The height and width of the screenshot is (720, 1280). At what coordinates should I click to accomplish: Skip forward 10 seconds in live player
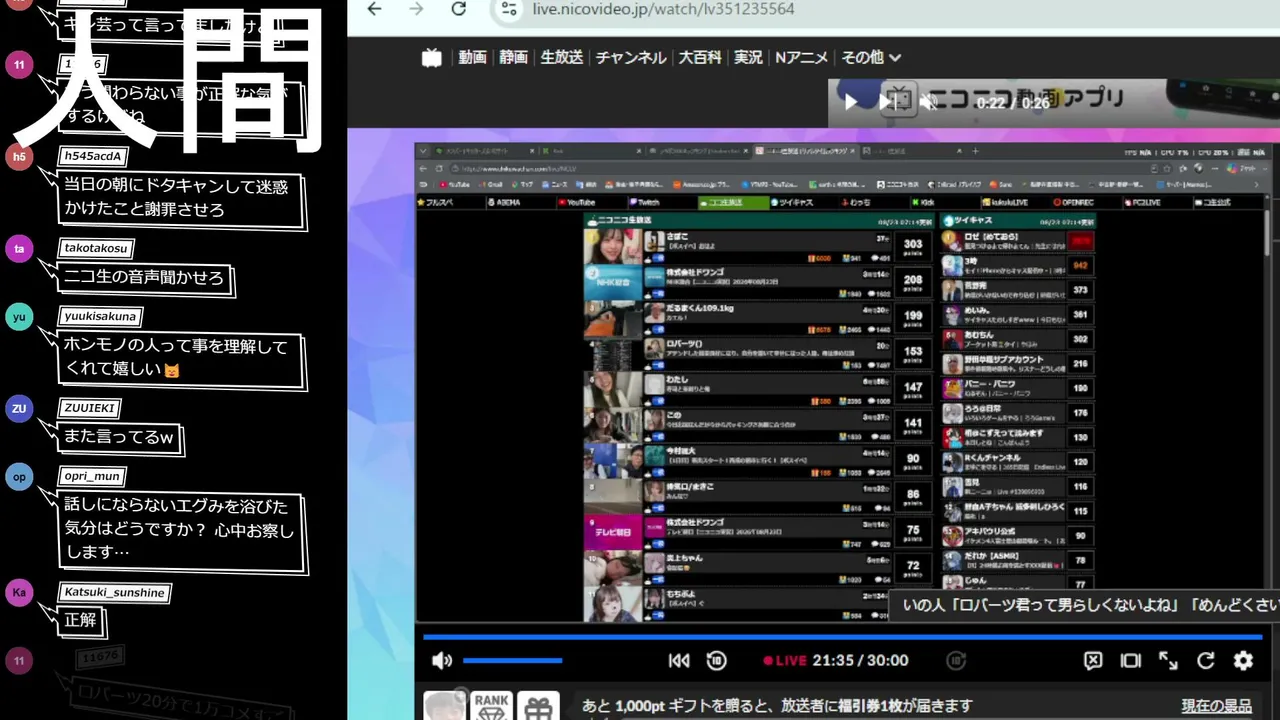point(957,660)
